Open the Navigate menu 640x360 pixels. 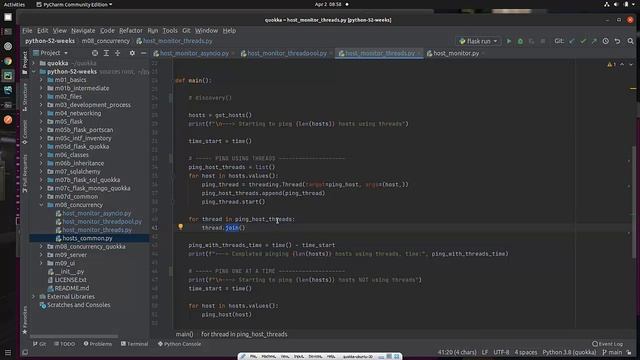point(83,31)
